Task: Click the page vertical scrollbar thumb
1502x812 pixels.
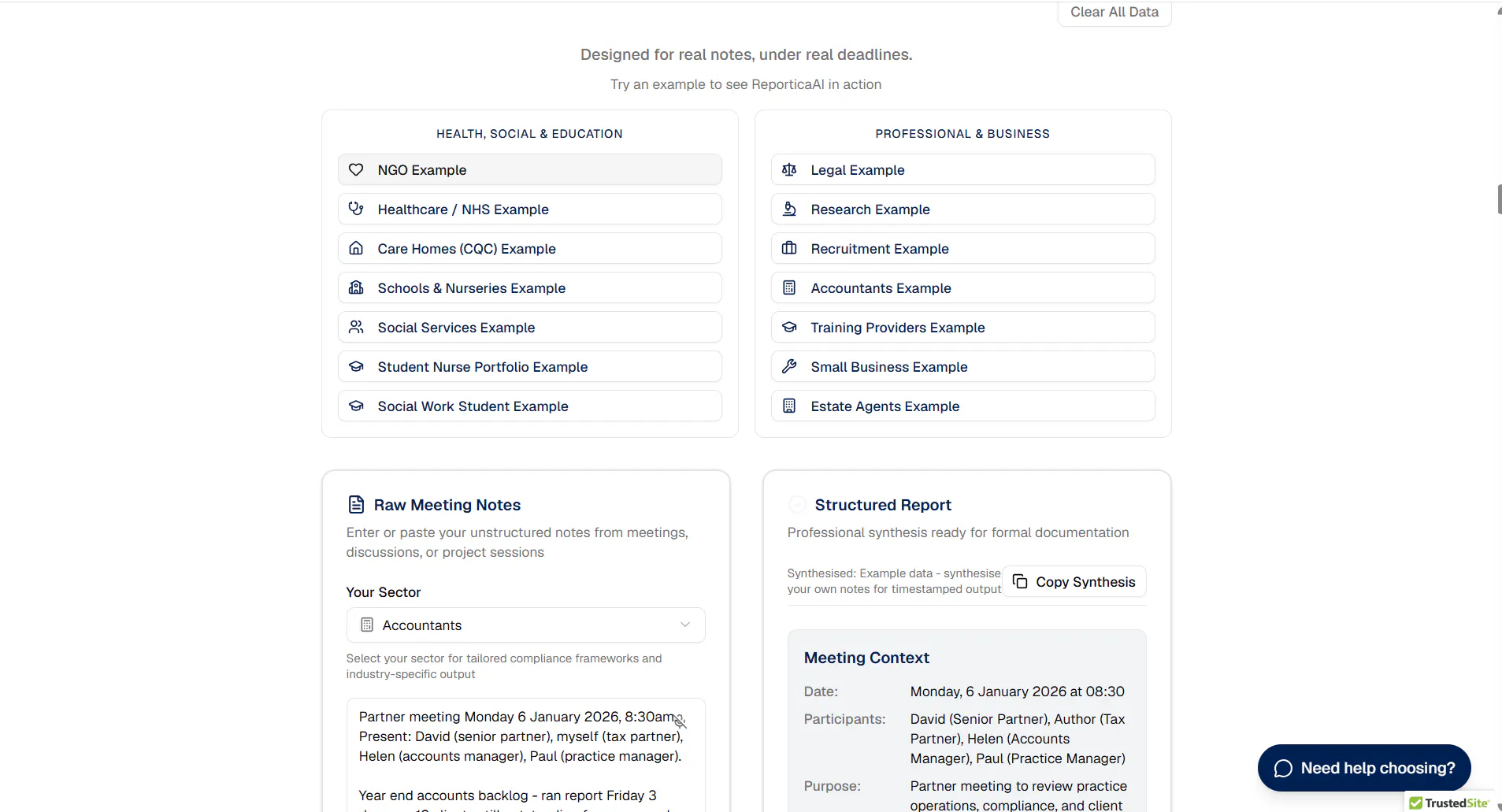Action: pyautogui.click(x=1499, y=199)
